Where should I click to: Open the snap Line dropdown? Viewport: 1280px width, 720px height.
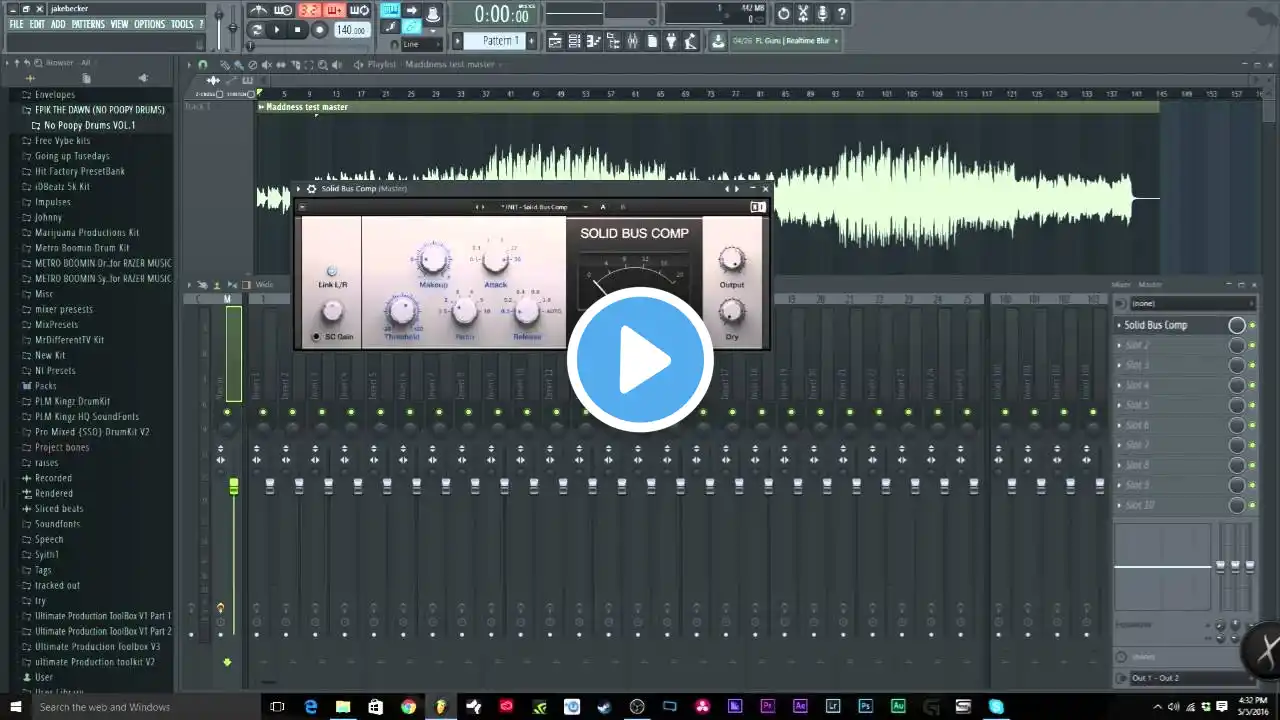[x=420, y=44]
